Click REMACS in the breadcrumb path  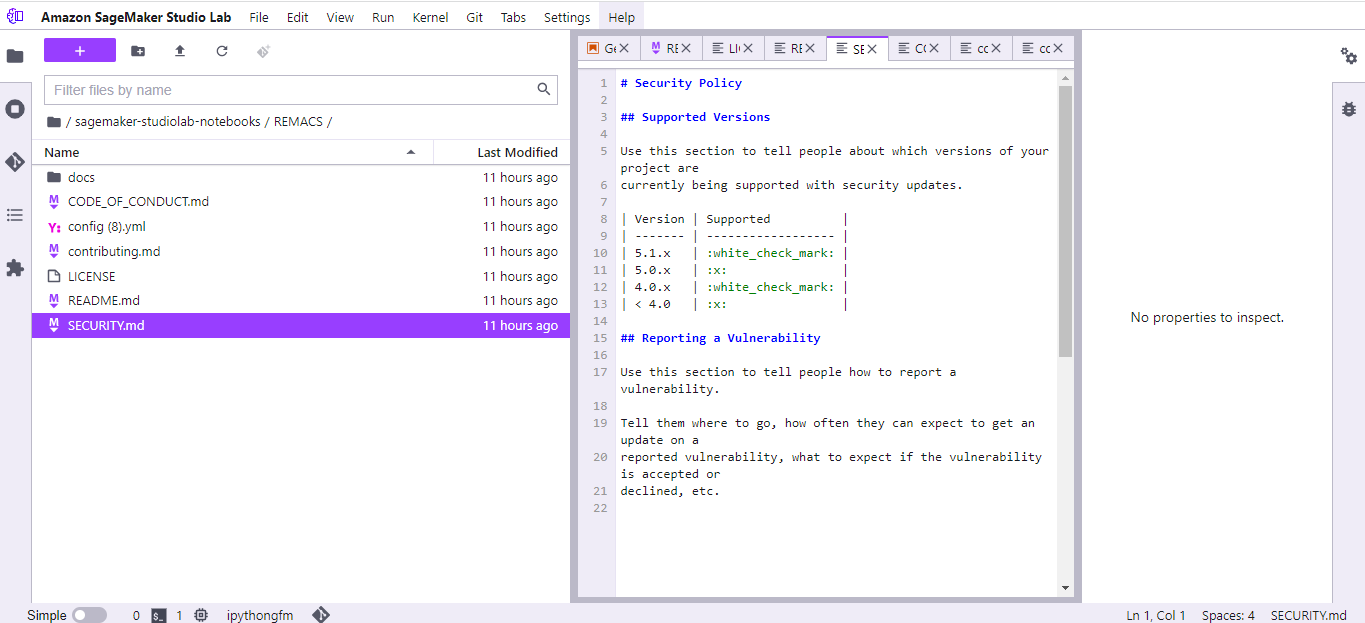[x=298, y=122]
